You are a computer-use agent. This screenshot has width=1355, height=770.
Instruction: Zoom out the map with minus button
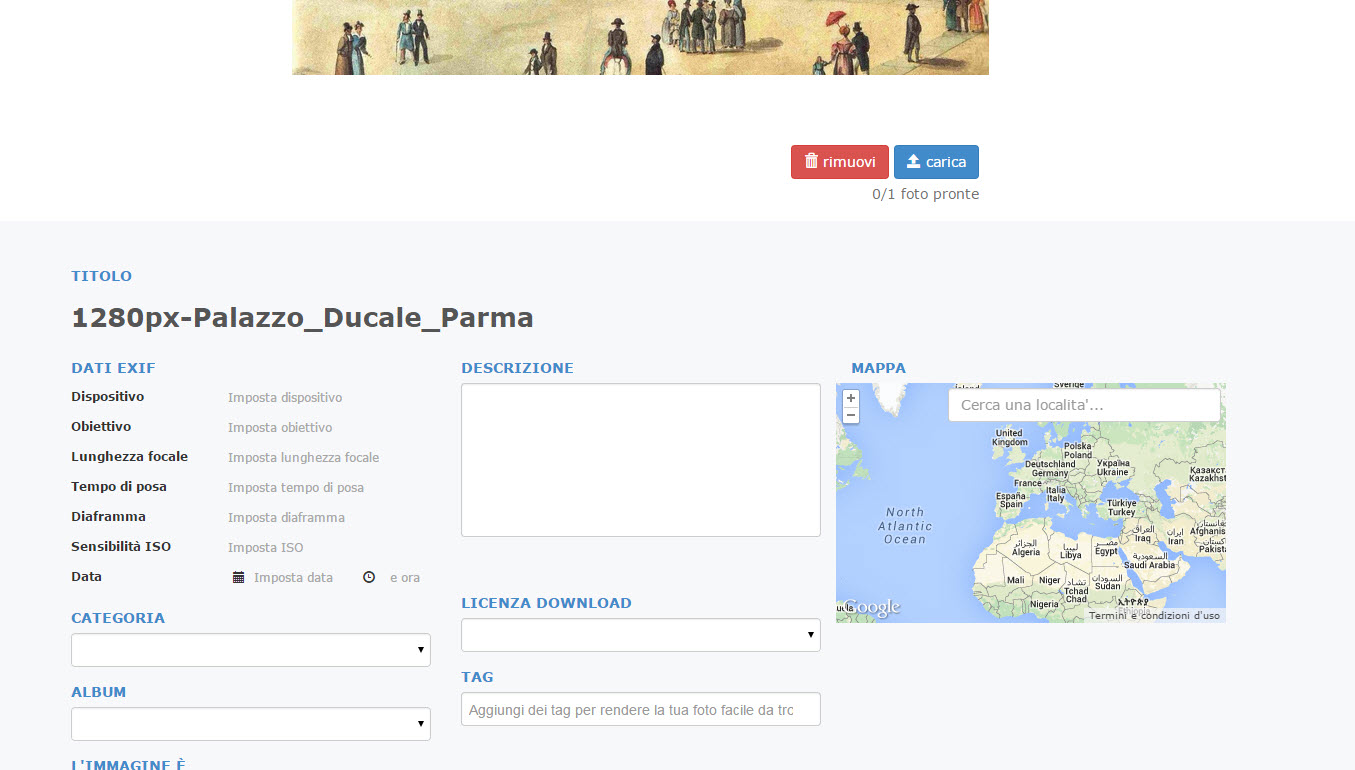(851, 415)
